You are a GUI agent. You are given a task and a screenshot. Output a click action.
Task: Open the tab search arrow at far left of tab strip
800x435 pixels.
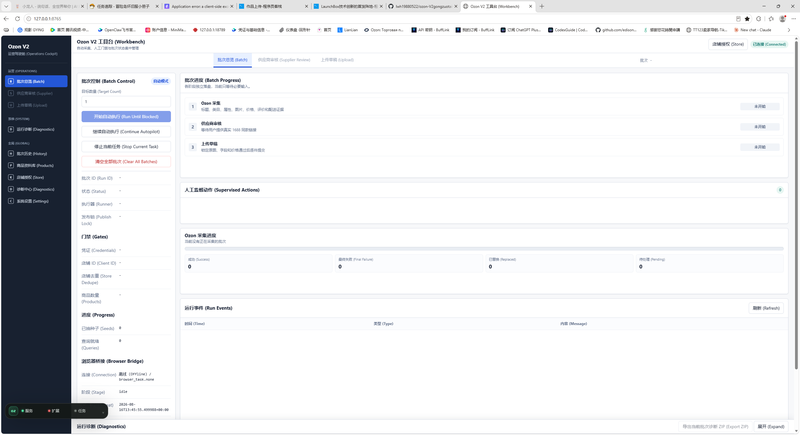pos(6,6)
